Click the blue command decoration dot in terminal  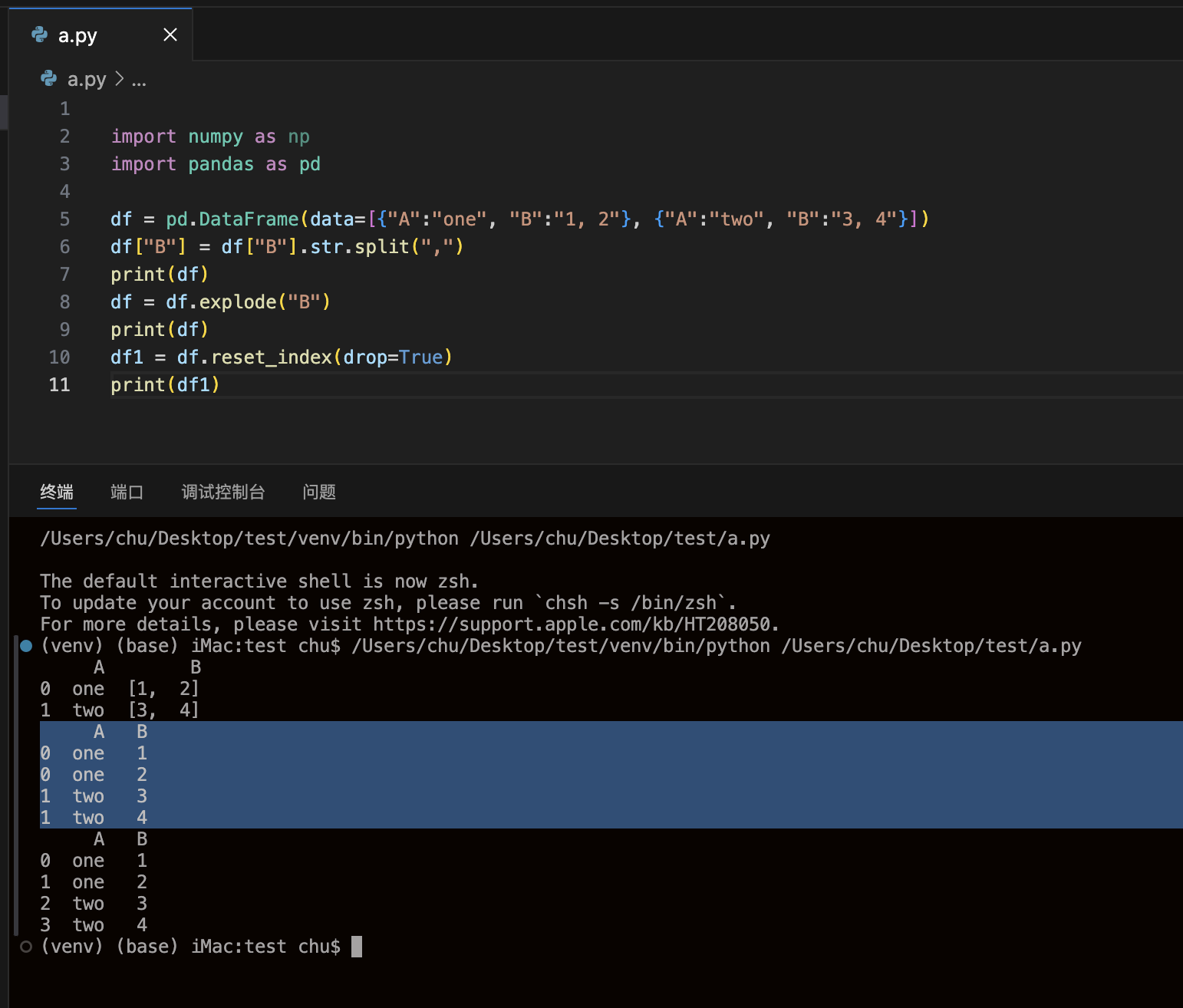tap(26, 646)
